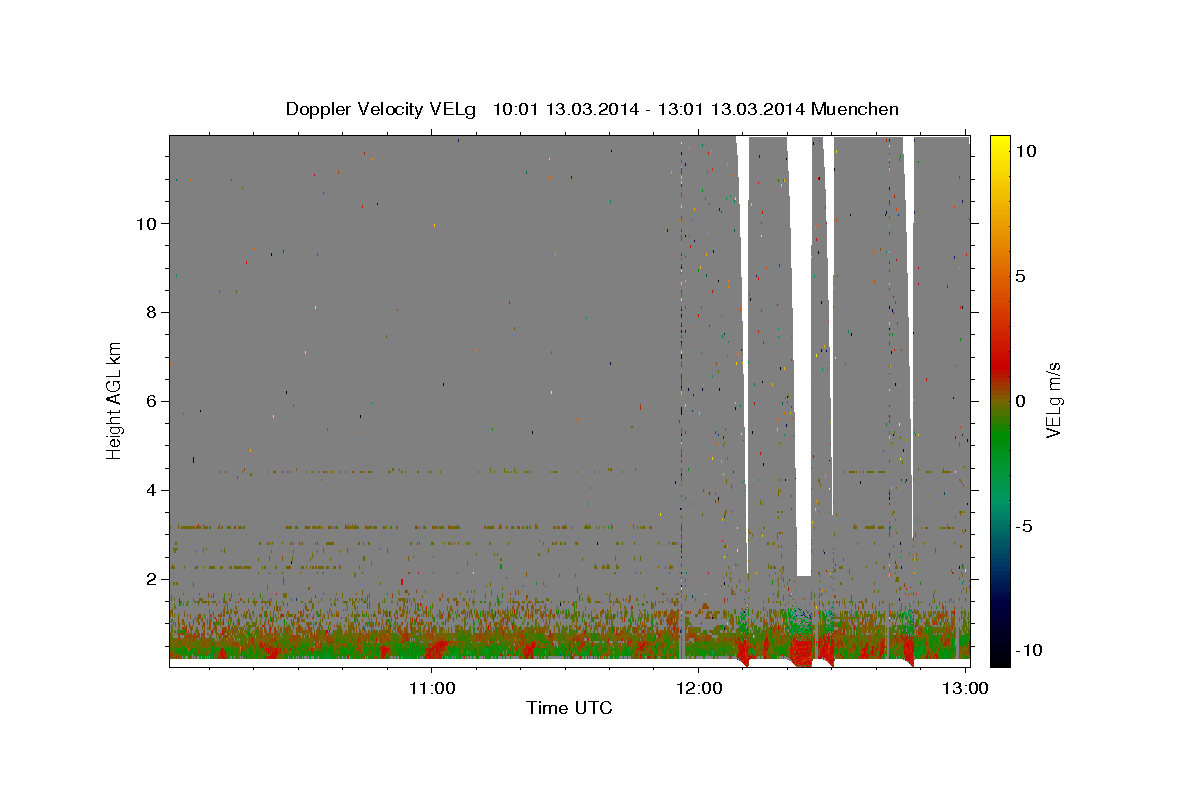Click the yellow top of the colorbar
Screen dimensions: 1200x800
pos(999,145)
